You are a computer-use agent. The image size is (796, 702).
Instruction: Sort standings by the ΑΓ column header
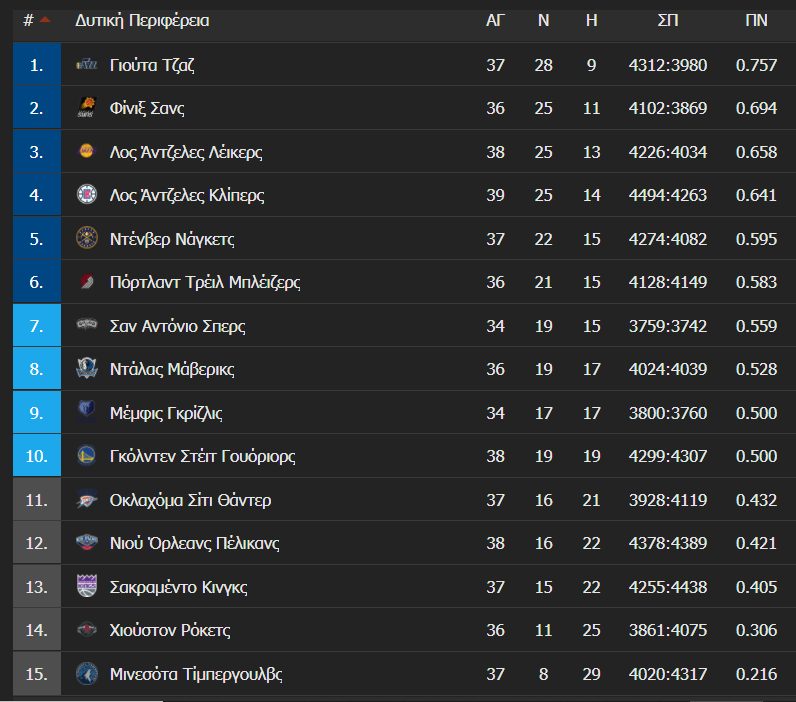[495, 20]
